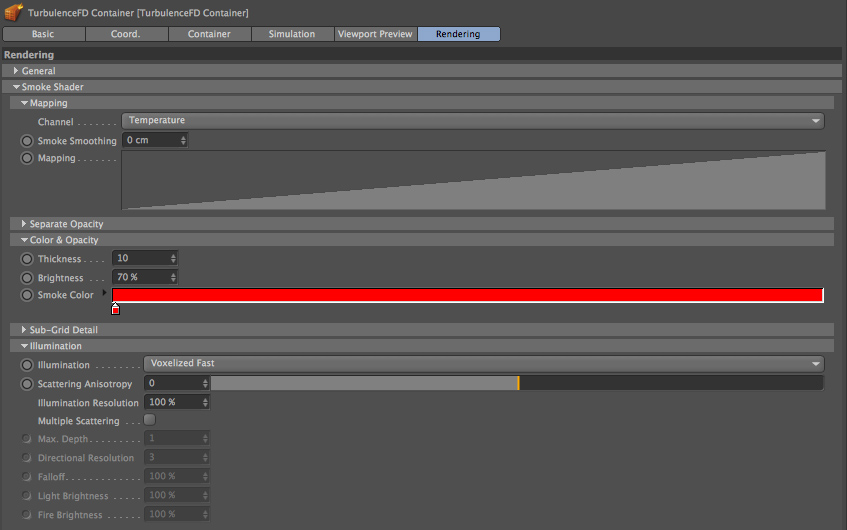Screen dimensions: 847x530
Task: Switch to the Simulation tab
Action: tap(292, 34)
